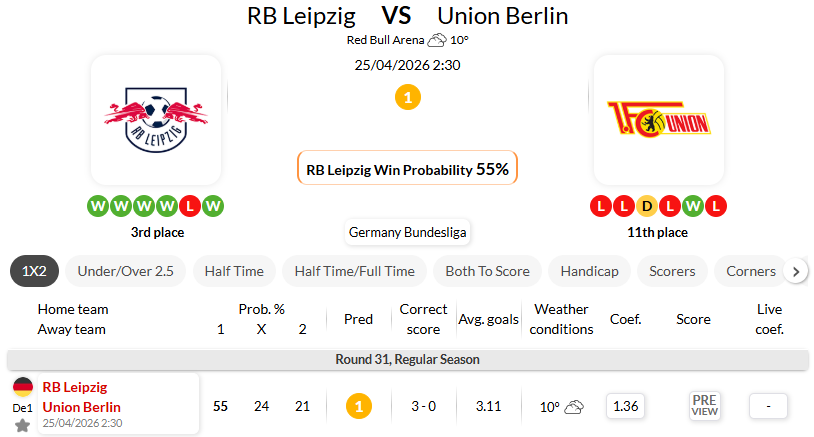
Task: Show the Scorers tab
Action: click(672, 271)
